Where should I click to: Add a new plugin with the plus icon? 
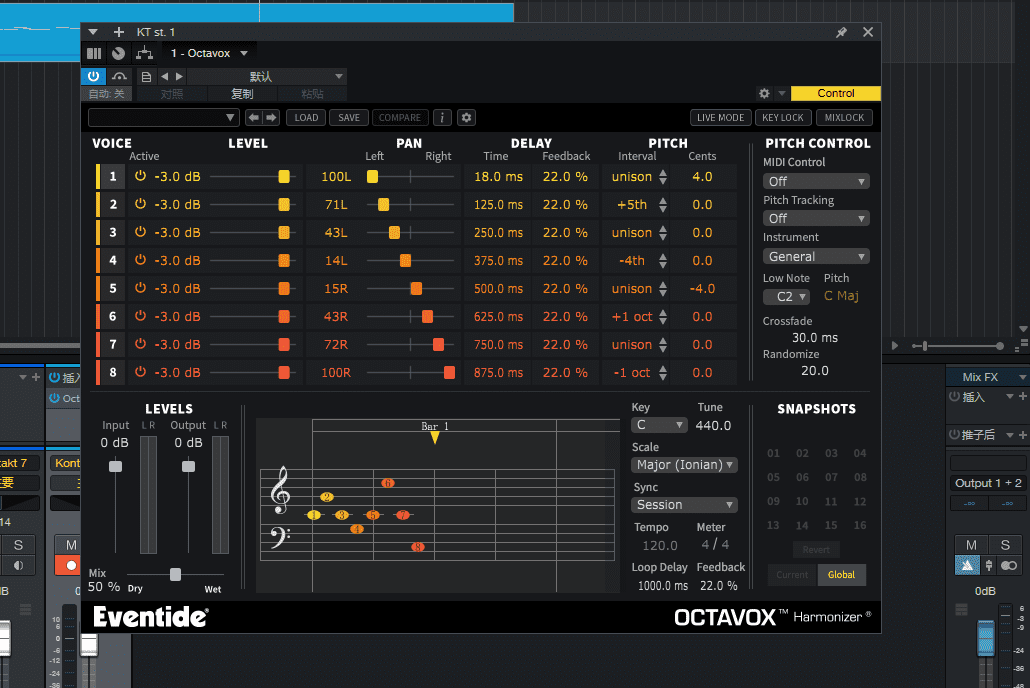[118, 32]
